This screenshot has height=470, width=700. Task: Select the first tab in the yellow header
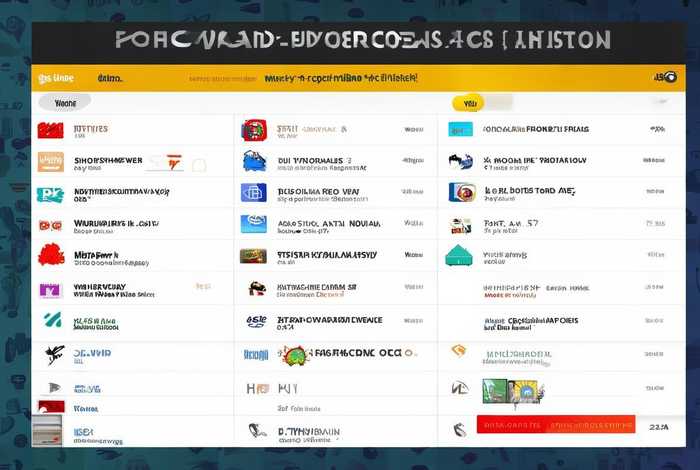tap(48, 76)
